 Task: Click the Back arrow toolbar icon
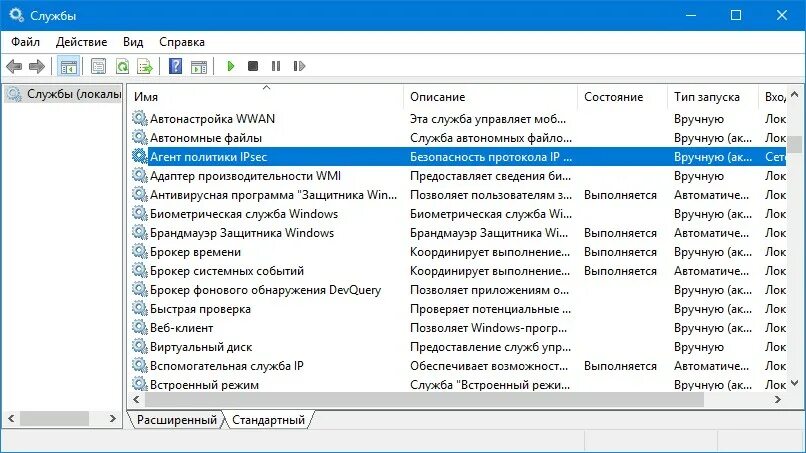coord(14,66)
